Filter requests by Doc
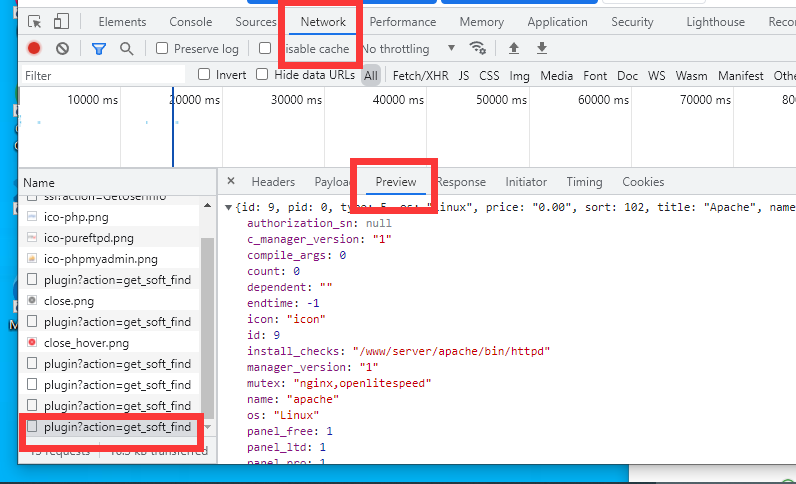Screen dimensions: 796x484 tap(627, 76)
